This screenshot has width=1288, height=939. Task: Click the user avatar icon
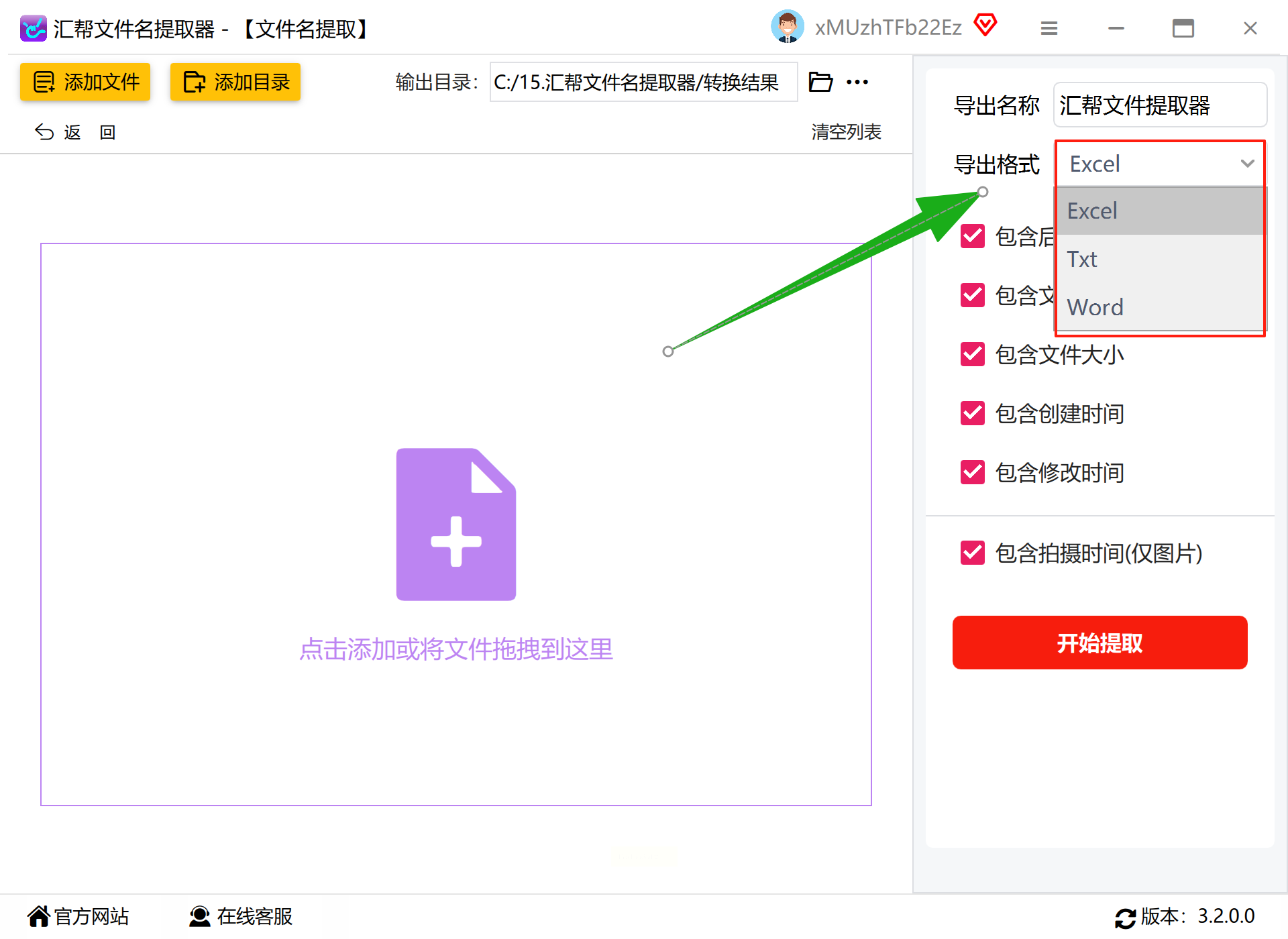[x=787, y=27]
